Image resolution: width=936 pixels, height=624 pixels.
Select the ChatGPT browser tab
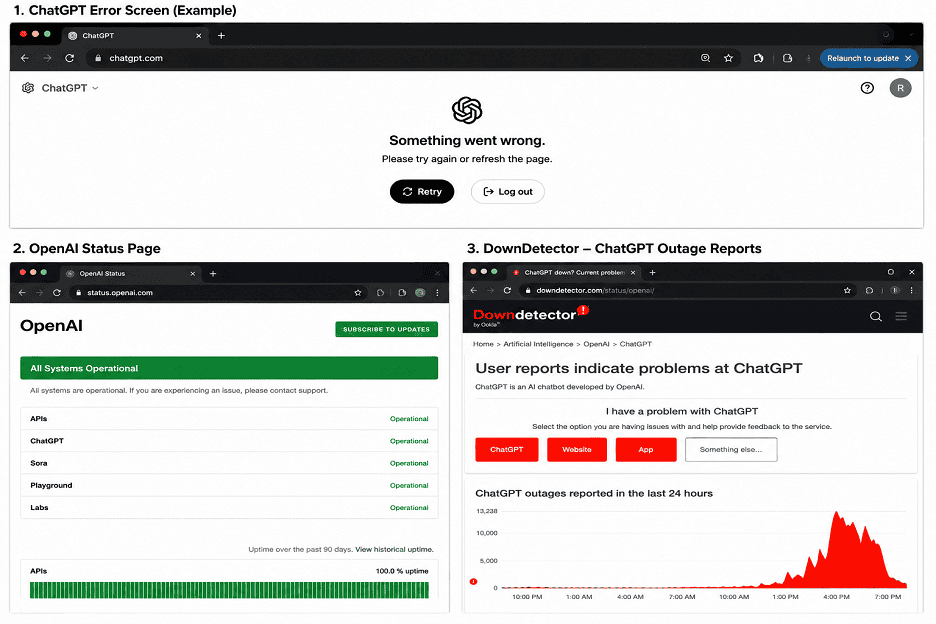click(134, 36)
